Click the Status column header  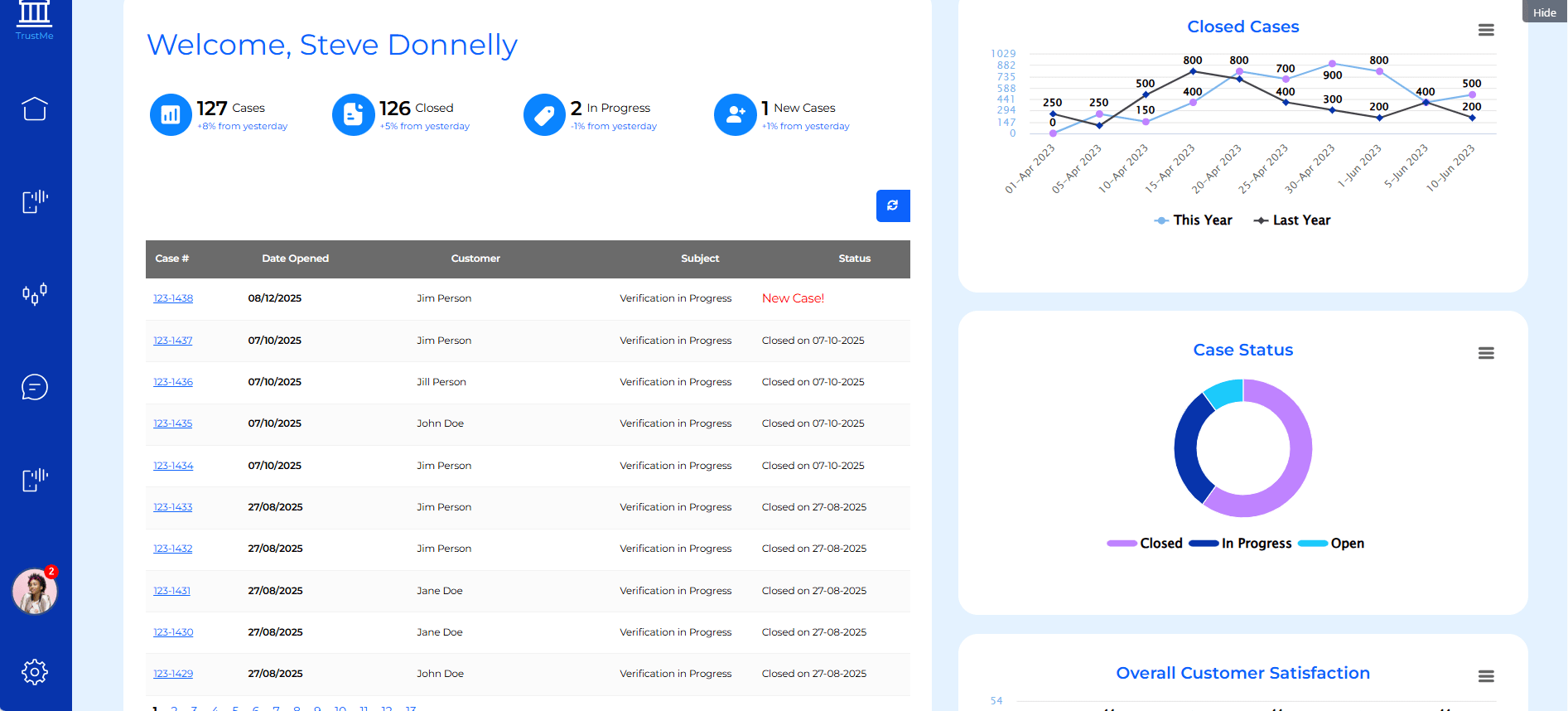[x=854, y=259]
